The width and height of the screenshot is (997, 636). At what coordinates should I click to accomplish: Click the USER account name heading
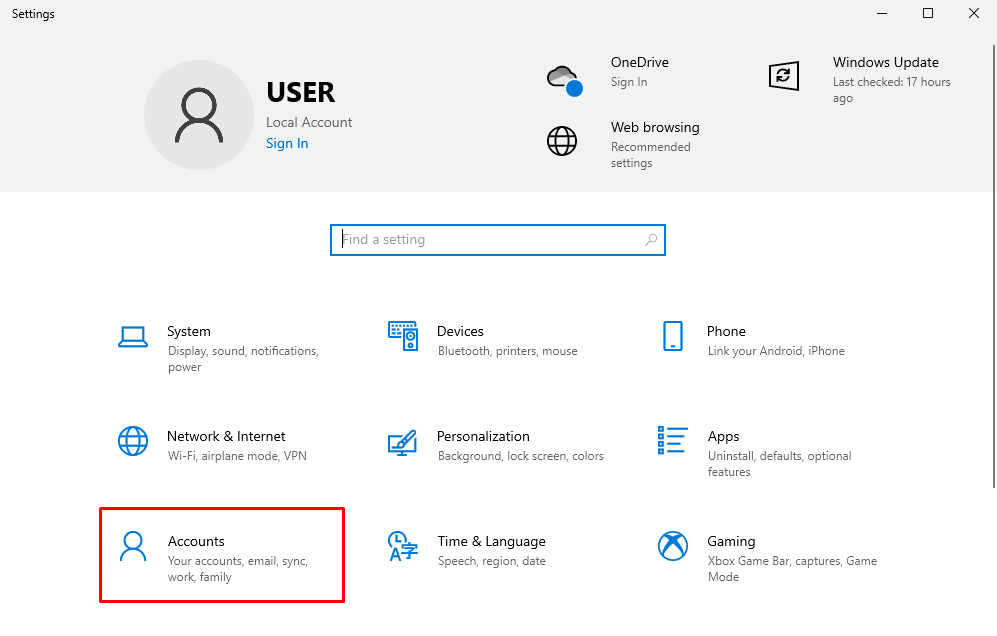coord(301,92)
